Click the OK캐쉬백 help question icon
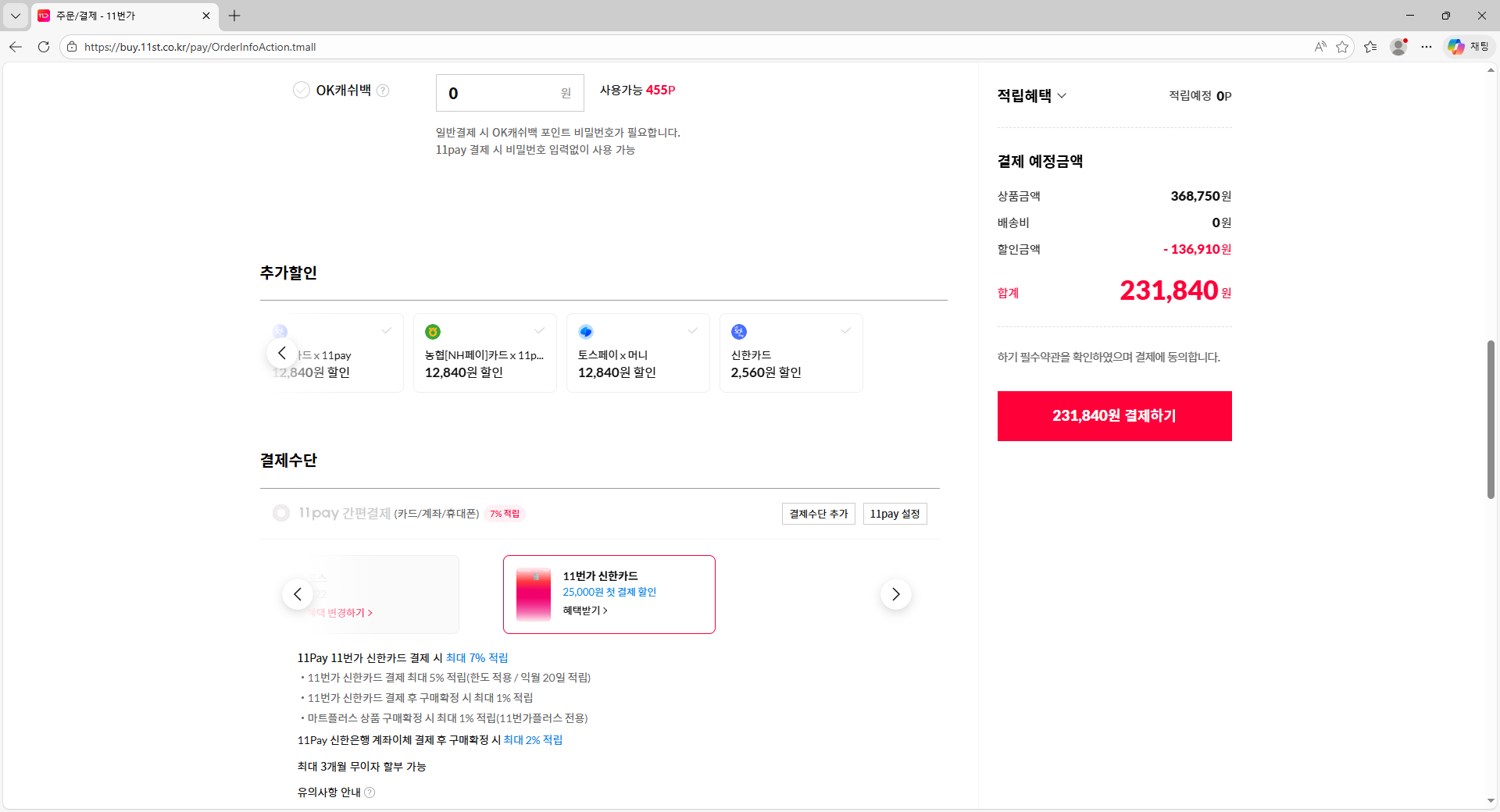The height and width of the screenshot is (812, 1500). coord(383,91)
